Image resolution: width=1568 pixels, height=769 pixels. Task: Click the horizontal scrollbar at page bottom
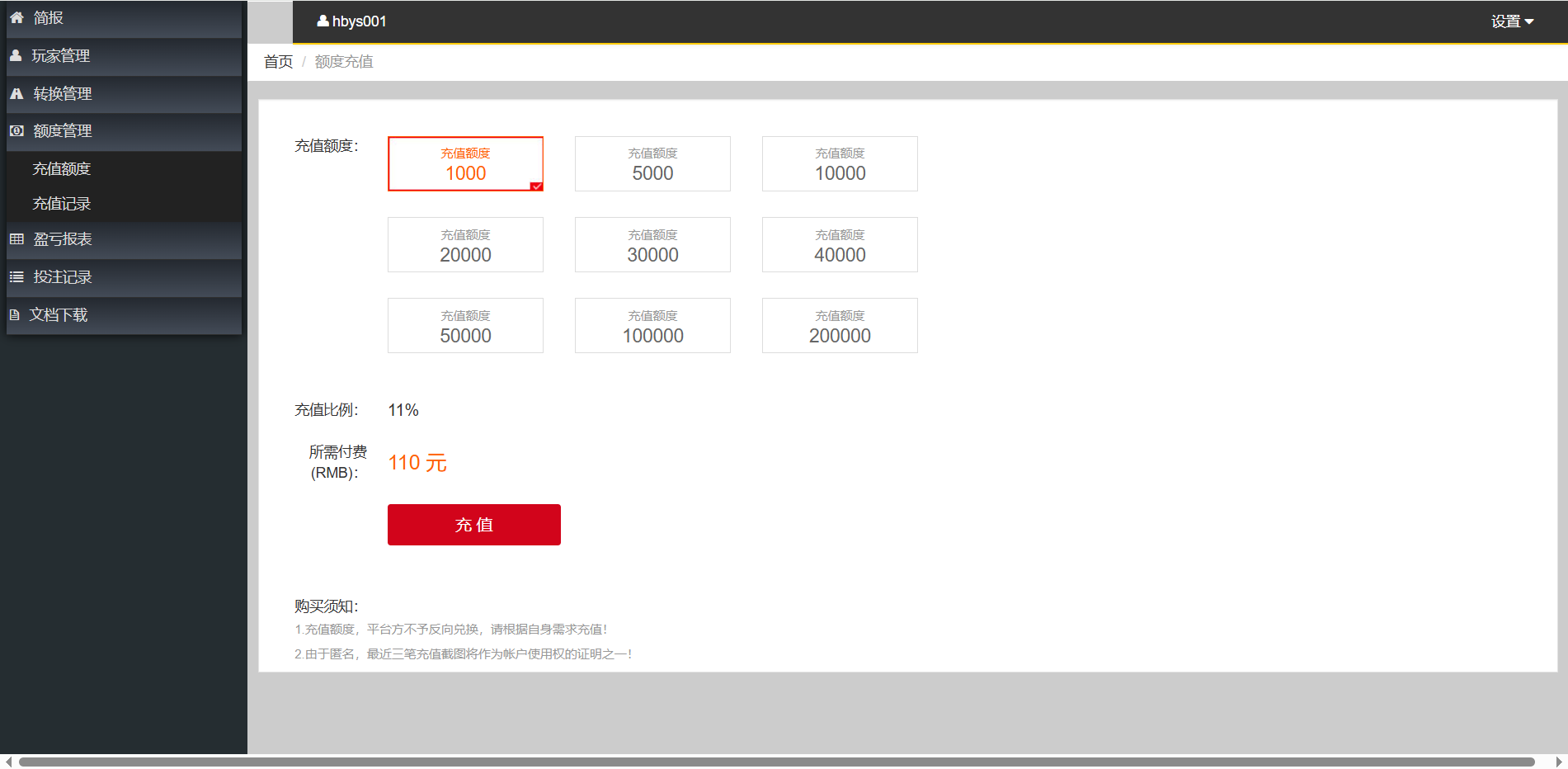pyautogui.click(x=775, y=762)
